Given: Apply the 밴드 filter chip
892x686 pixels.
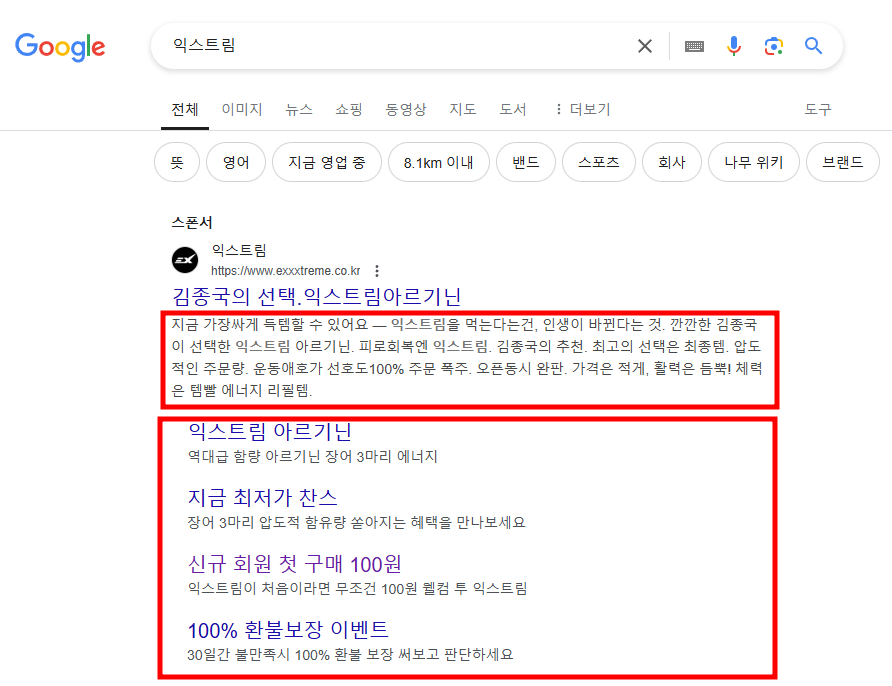Looking at the screenshot, I should (526, 162).
